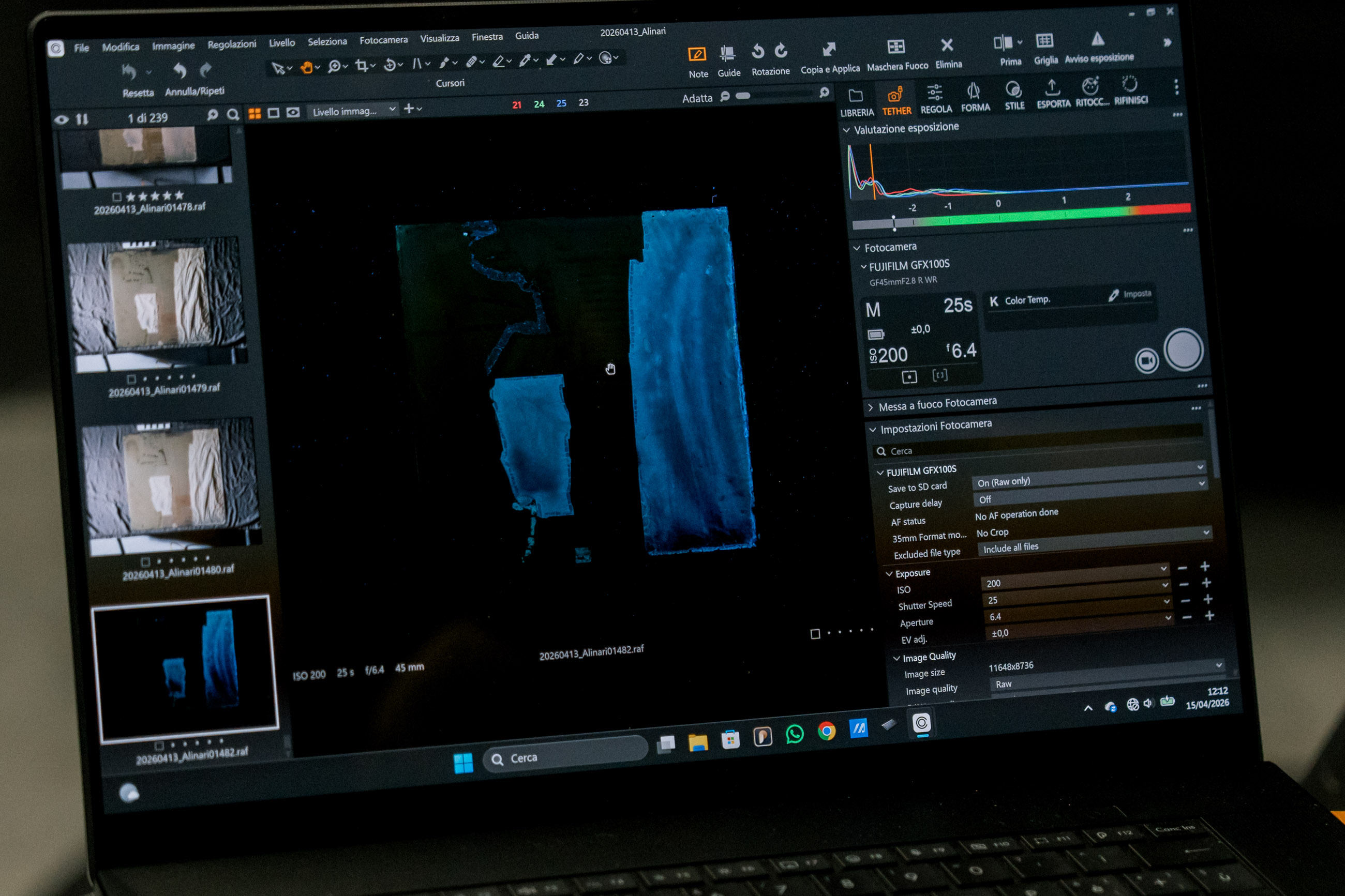Collapse Impostazioni Fotocamera panel
The height and width of the screenshot is (896, 1345).
873,430
